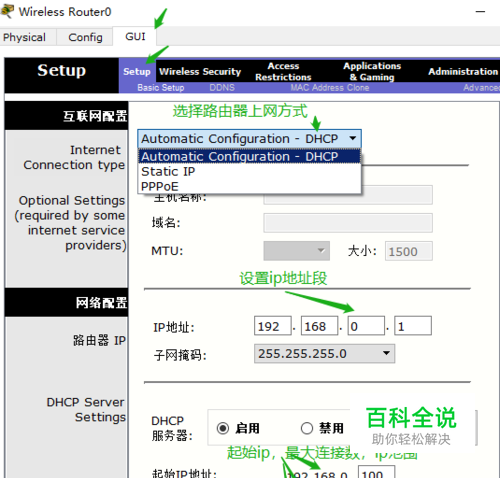Open the MTU mode dropdown
This screenshot has width=500, height=478.
point(296,251)
